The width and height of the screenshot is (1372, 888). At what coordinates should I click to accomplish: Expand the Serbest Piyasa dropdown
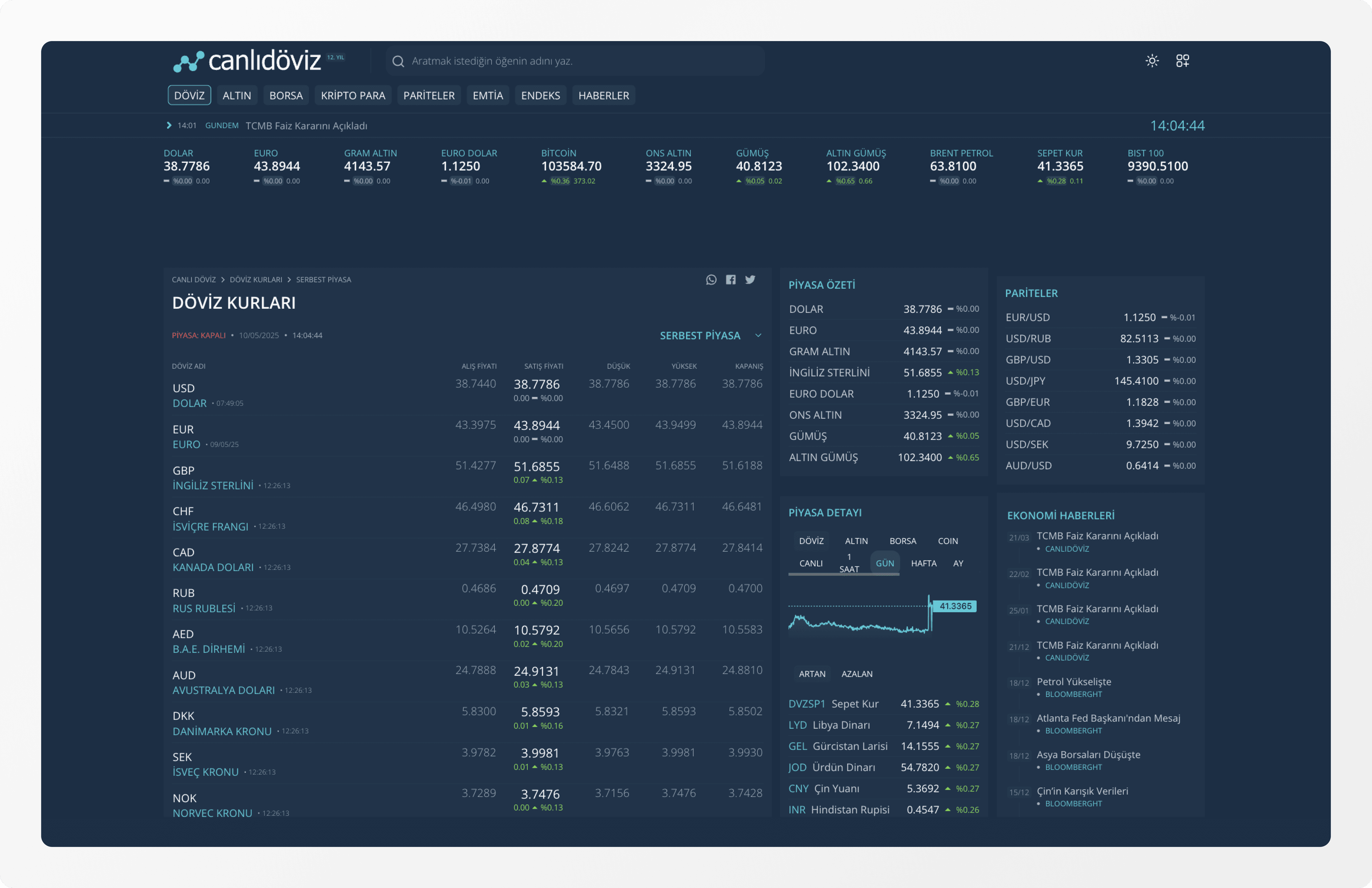point(710,335)
